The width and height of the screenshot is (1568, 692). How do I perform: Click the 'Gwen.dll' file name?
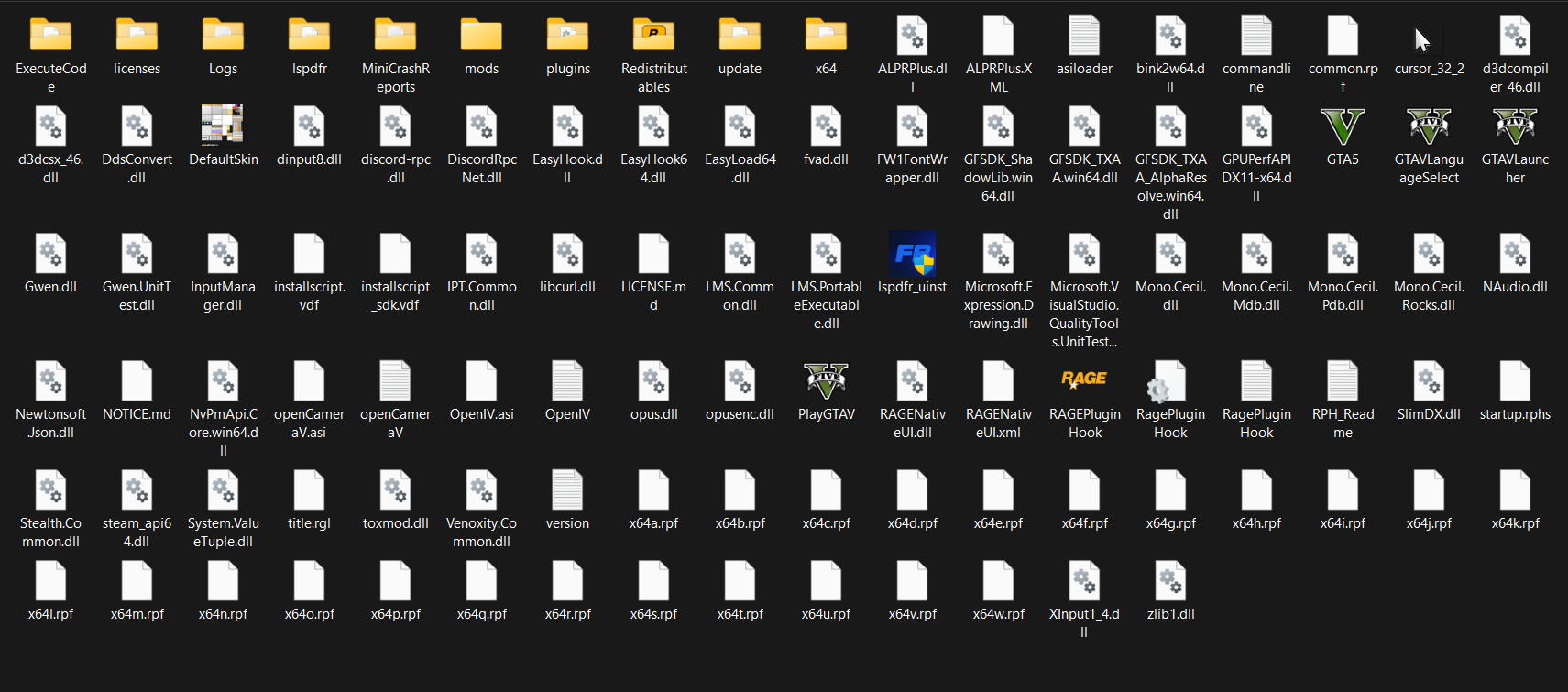coord(51,287)
